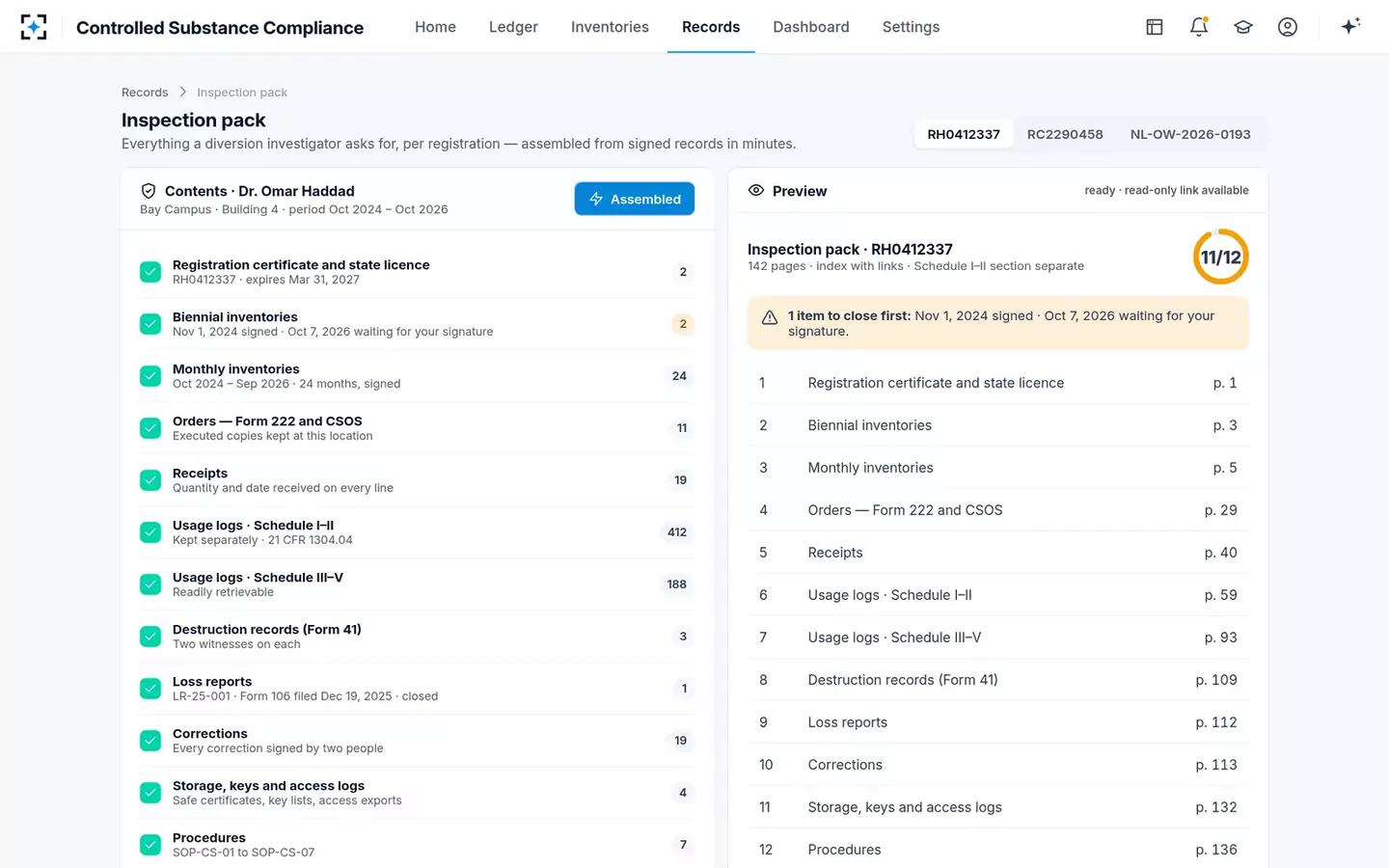
Task: Open index entry 1 Registration certificate
Action: [998, 383]
